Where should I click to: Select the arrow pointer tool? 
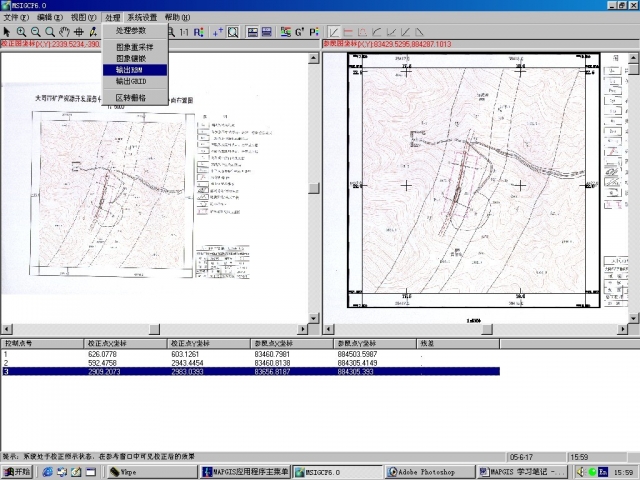click(x=7, y=32)
